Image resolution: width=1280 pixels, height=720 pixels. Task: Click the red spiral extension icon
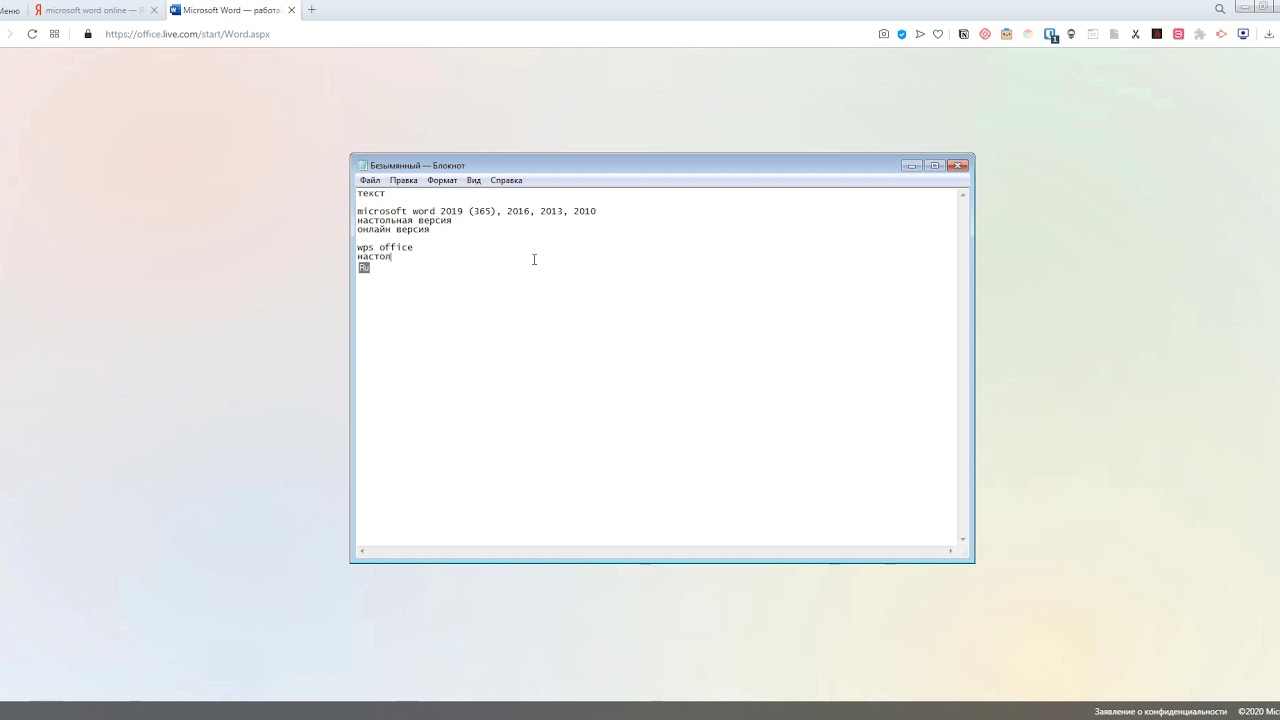[x=985, y=34]
